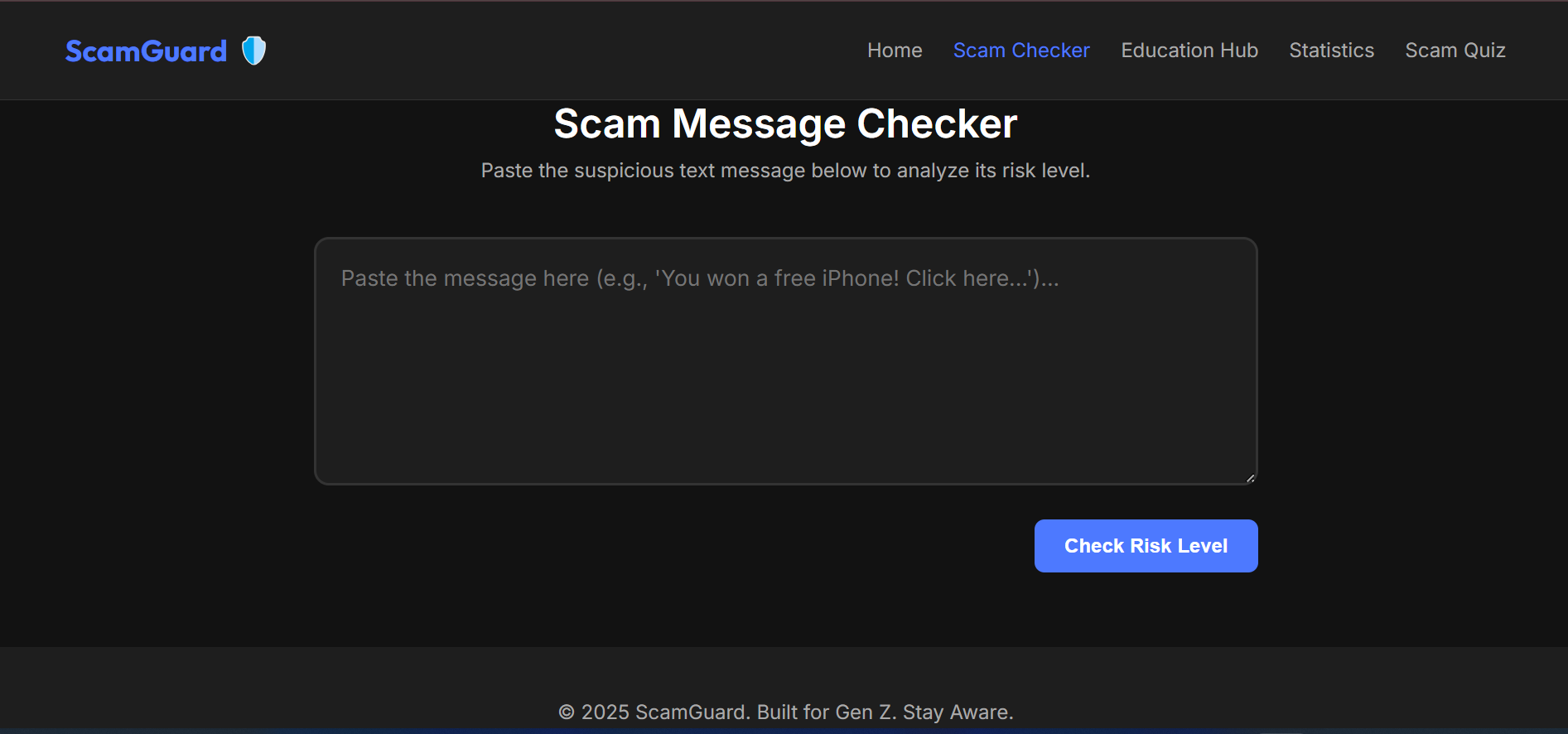Open the Scam Checker nav link

click(x=1021, y=51)
